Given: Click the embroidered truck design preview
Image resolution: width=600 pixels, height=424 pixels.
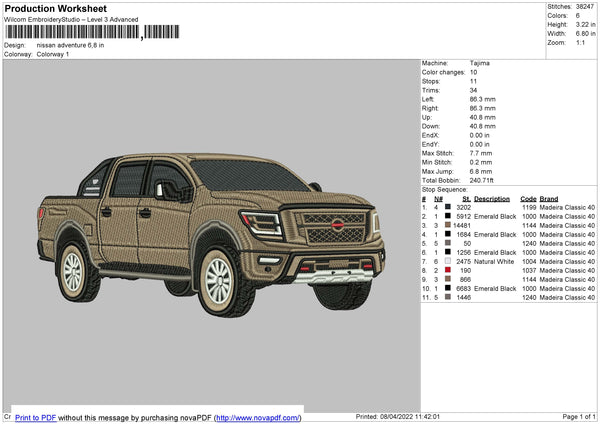Looking at the screenshot, I should pos(210,230).
